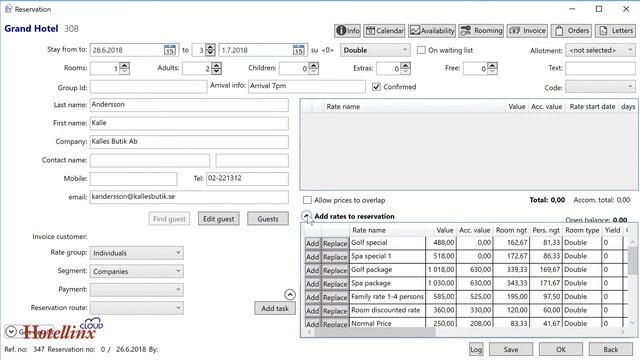Adjust the nights stepper next to 'to'
This screenshot has width=640, height=360.
pyautogui.click(x=210, y=50)
